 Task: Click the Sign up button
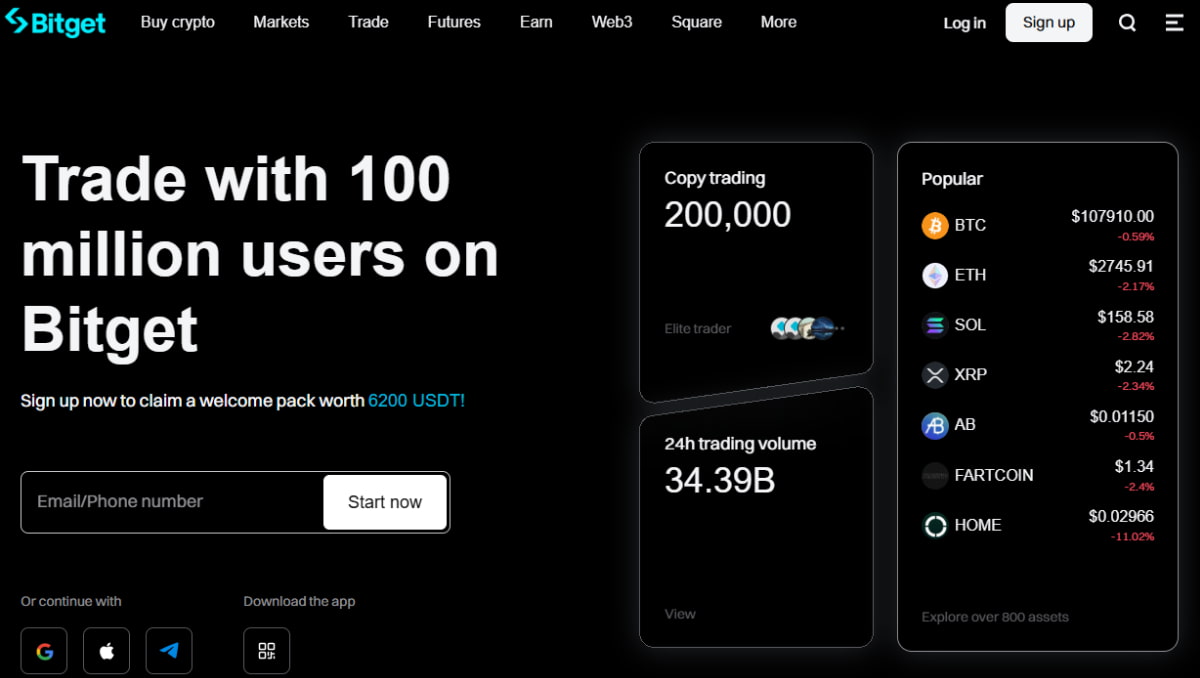pos(1049,22)
